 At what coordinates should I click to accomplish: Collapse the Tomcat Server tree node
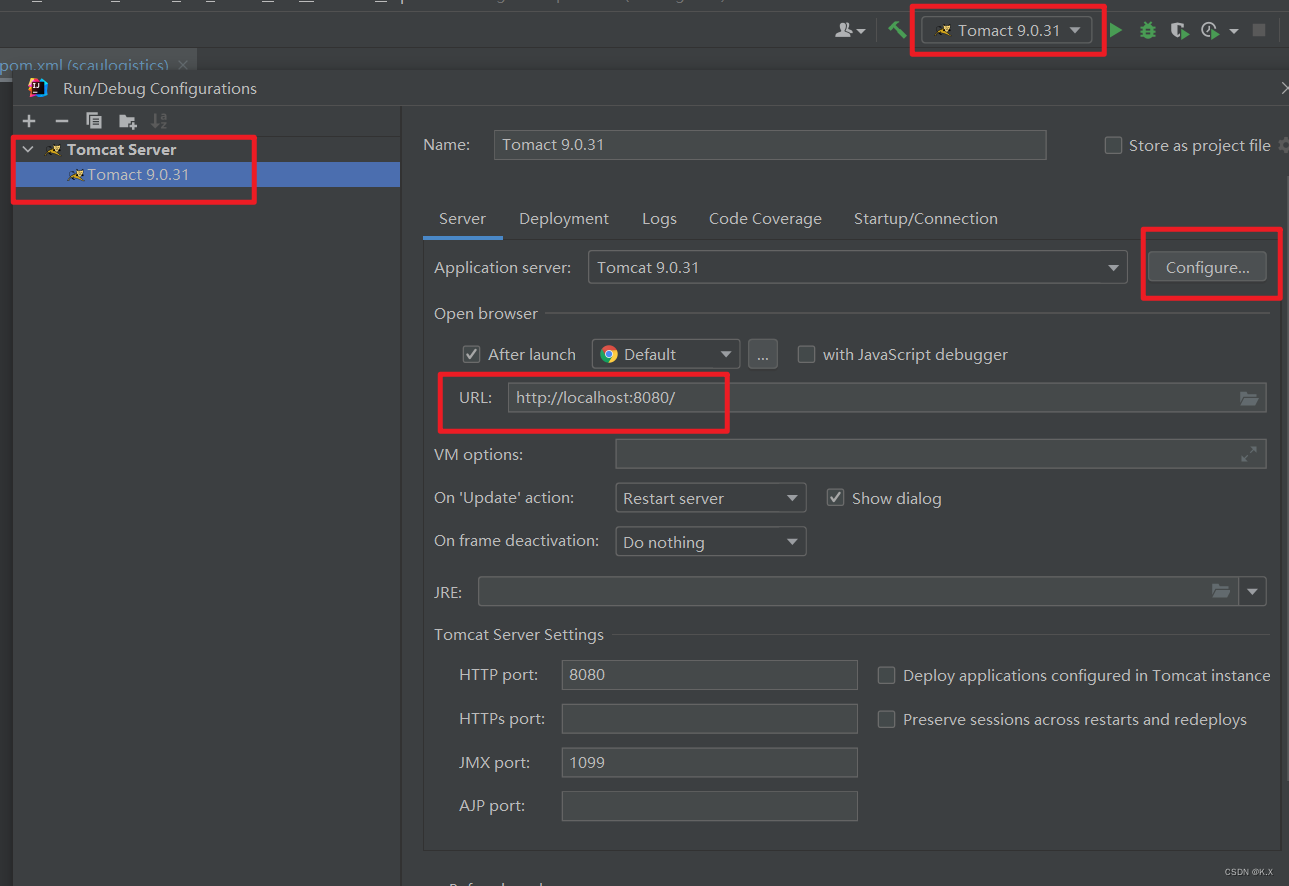pos(28,150)
